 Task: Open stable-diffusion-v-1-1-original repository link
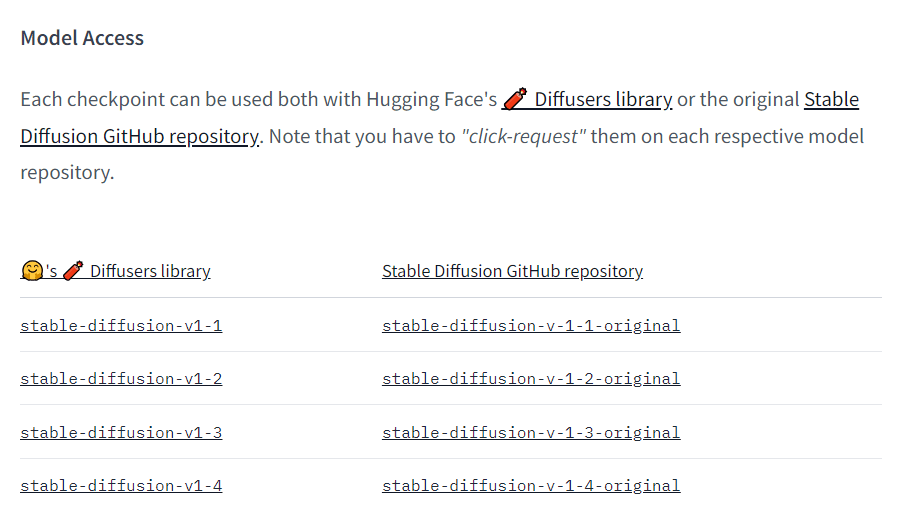click(531, 325)
